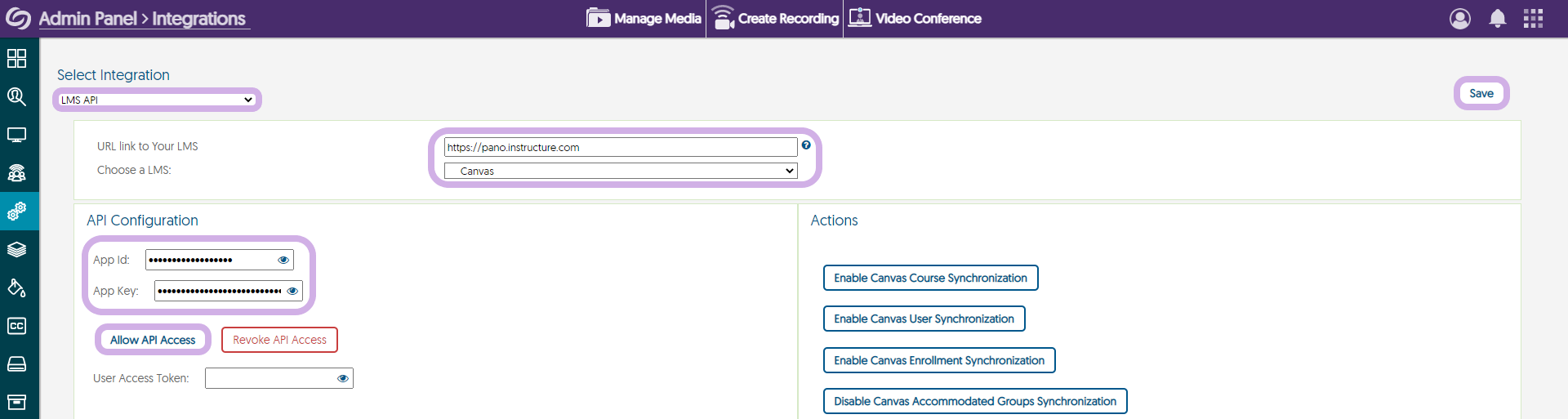1568x419 pixels.
Task: Open the notifications bell icon
Action: 1497,19
